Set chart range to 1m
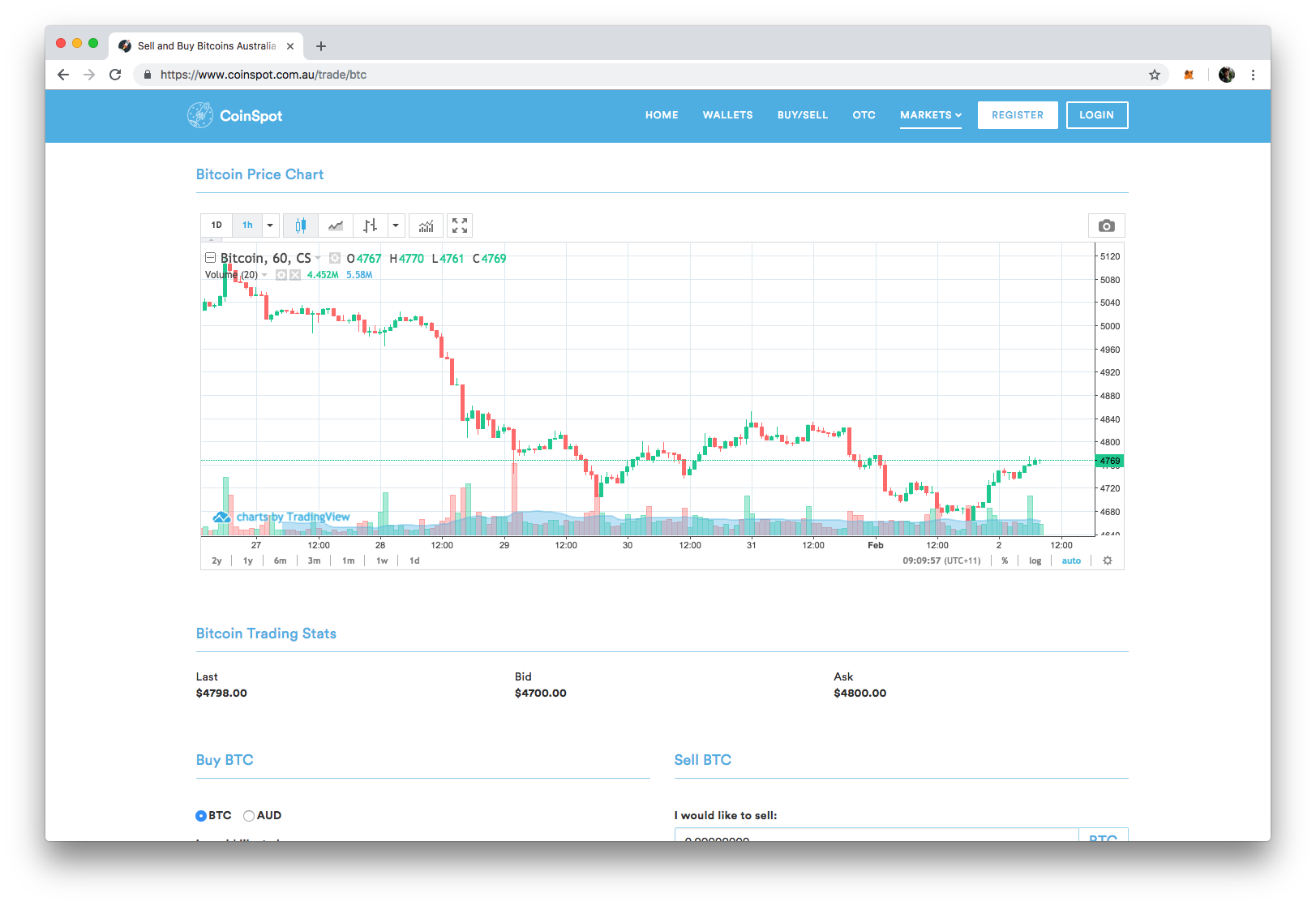This screenshot has width=1316, height=906. click(349, 560)
